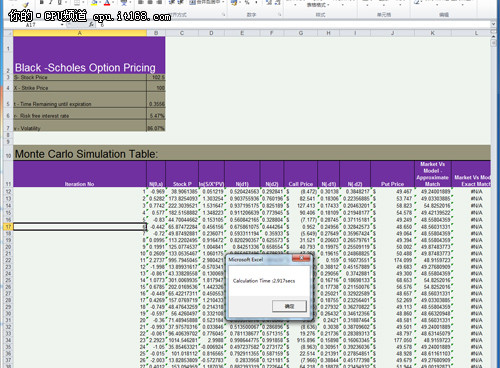Image resolution: width=500 pixels, height=368 pixels.
Task: Select column A header
Action: pos(80,33)
